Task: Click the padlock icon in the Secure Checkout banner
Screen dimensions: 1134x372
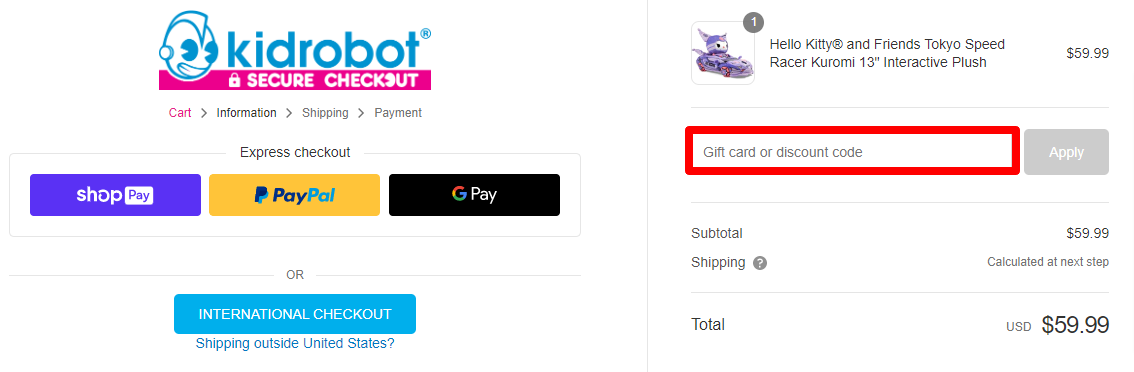Action: pos(234,80)
